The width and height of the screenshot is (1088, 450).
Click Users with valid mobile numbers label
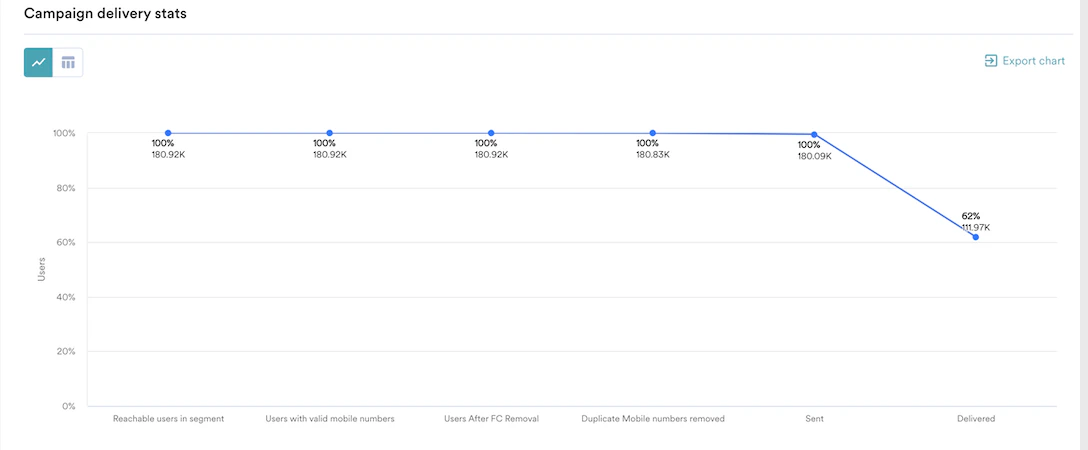(x=330, y=419)
